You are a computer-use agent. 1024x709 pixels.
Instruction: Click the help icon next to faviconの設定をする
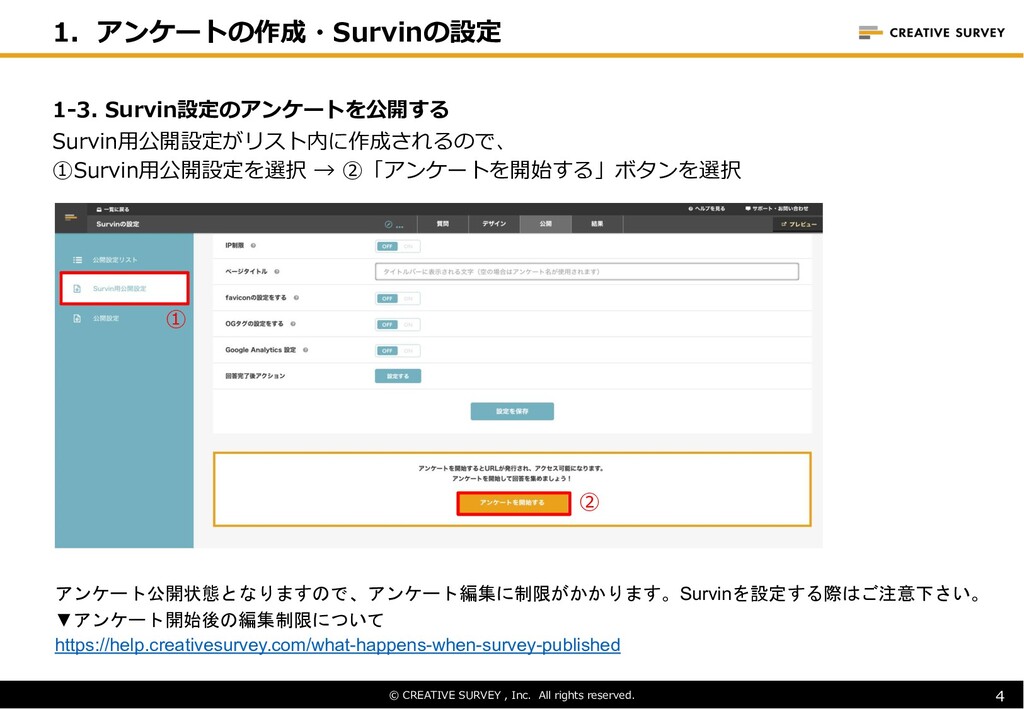click(296, 298)
